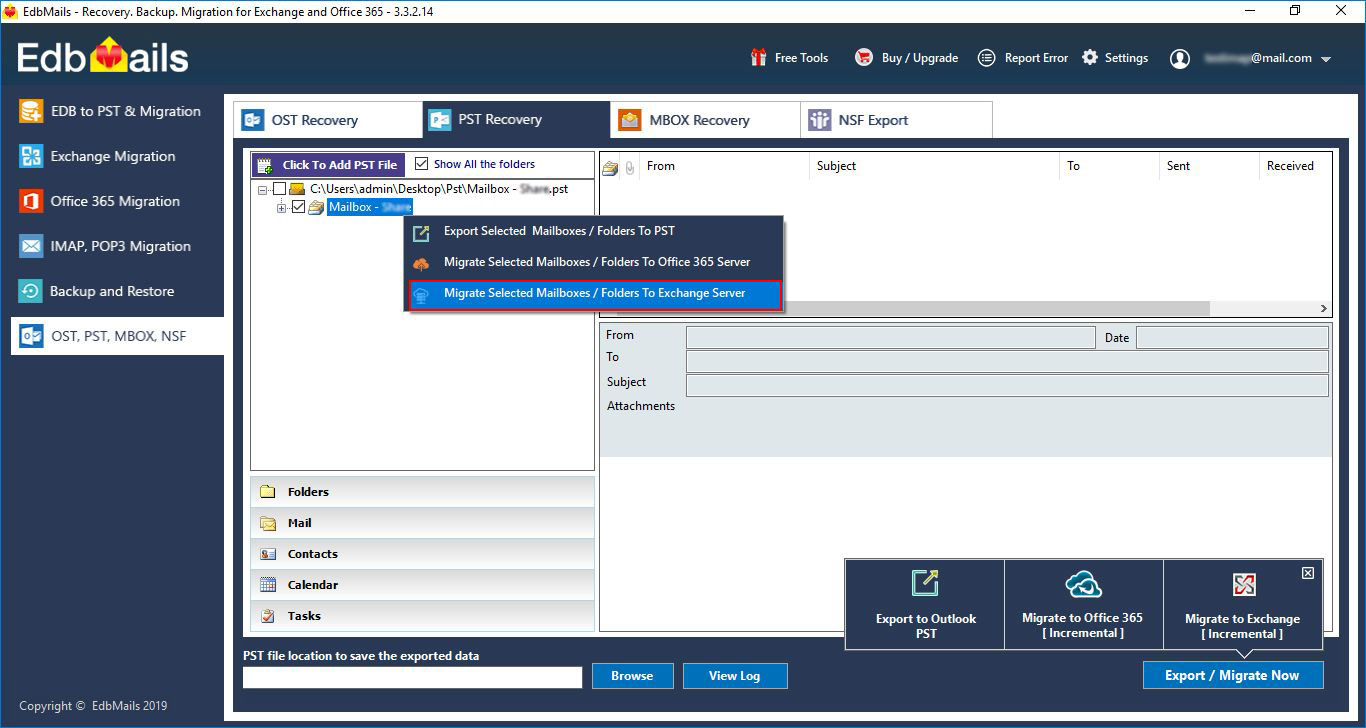
Task: Close the export options popup panel
Action: (x=1307, y=573)
